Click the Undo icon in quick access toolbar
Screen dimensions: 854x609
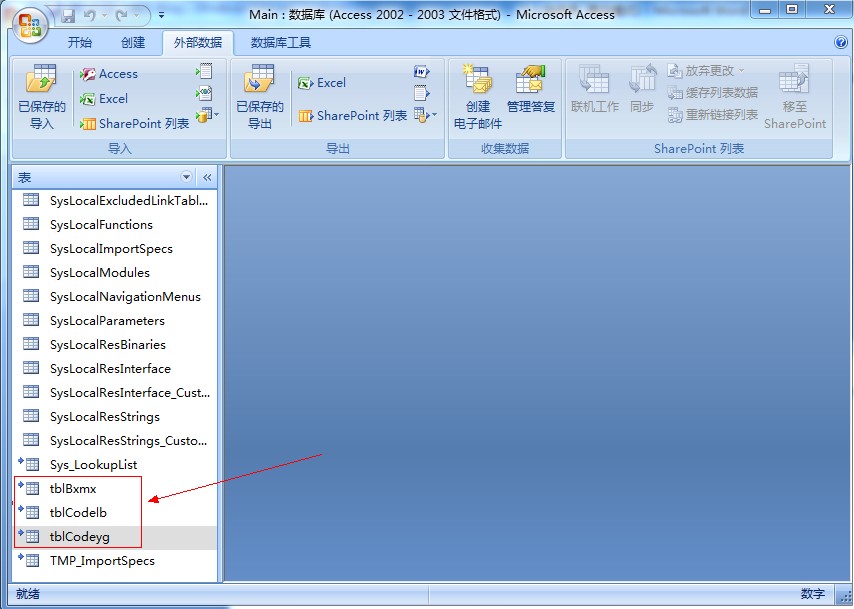[90, 16]
